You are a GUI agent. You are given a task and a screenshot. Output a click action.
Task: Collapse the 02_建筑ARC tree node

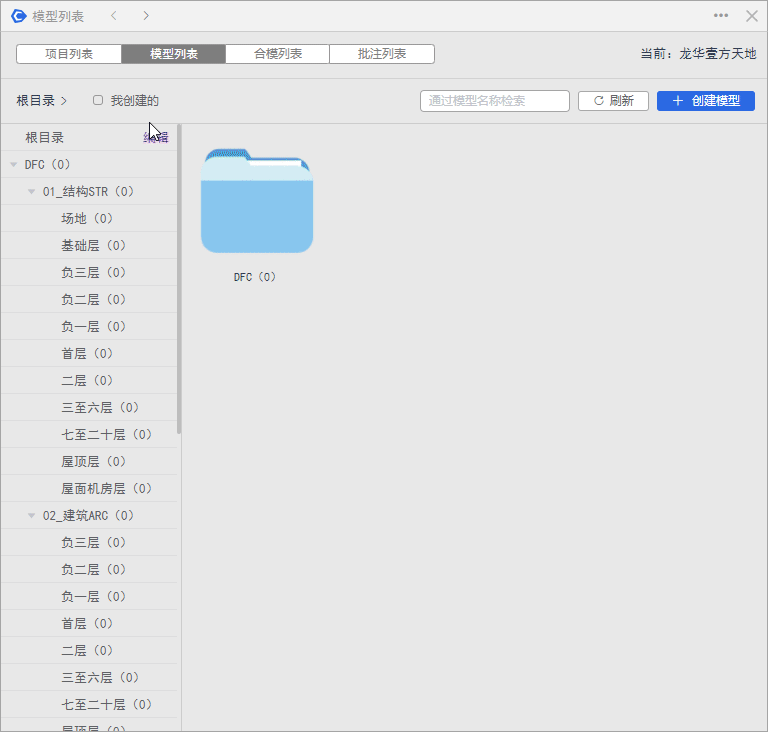32,515
